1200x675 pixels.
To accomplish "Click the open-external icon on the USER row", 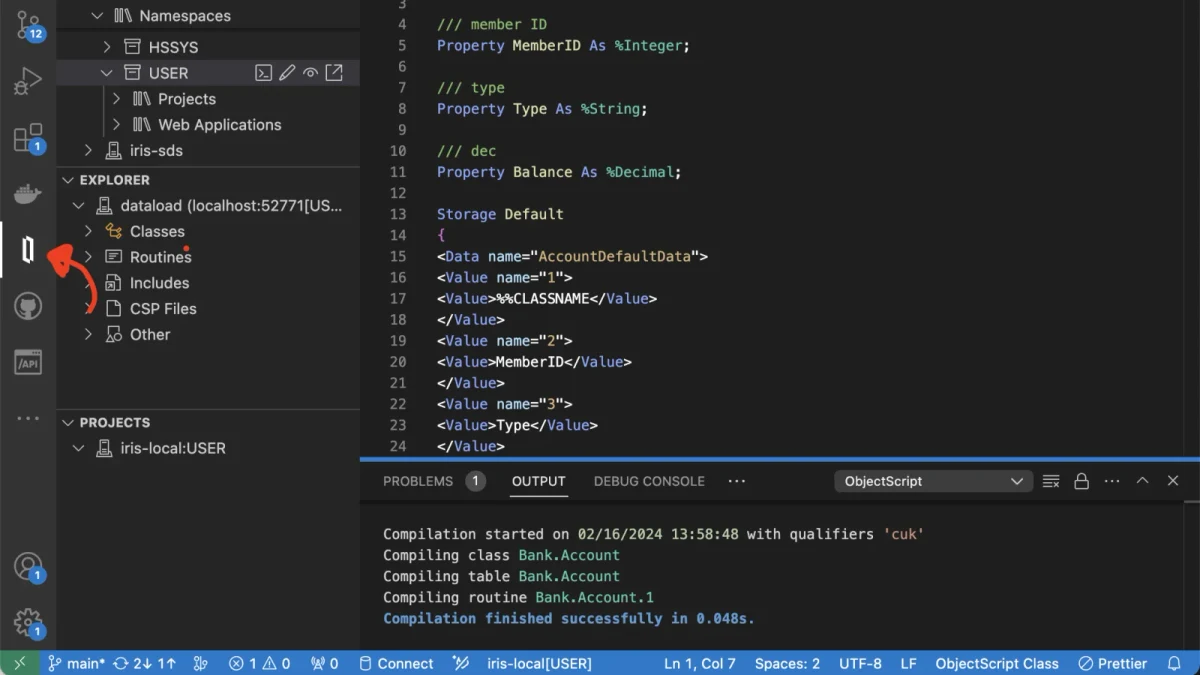I will coord(334,73).
